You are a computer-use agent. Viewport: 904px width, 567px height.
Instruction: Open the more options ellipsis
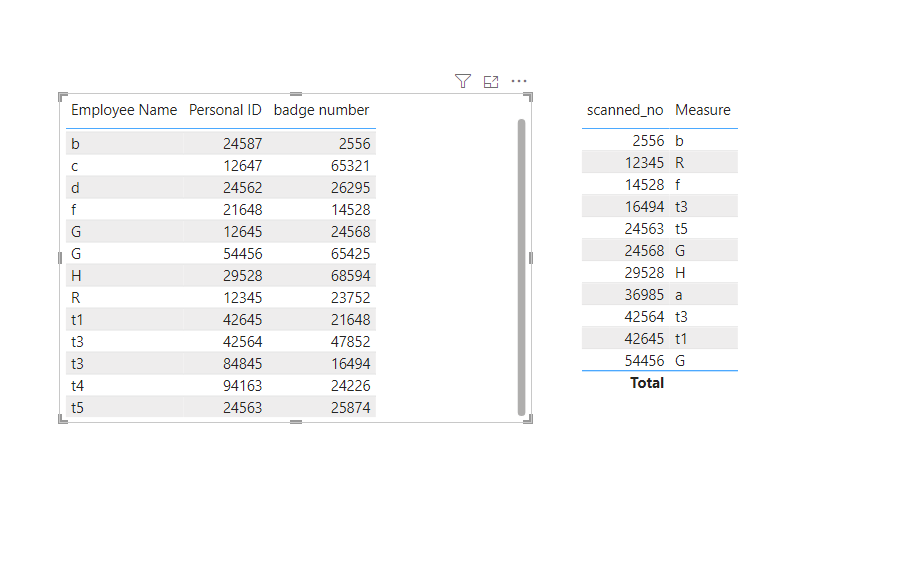[x=519, y=81]
